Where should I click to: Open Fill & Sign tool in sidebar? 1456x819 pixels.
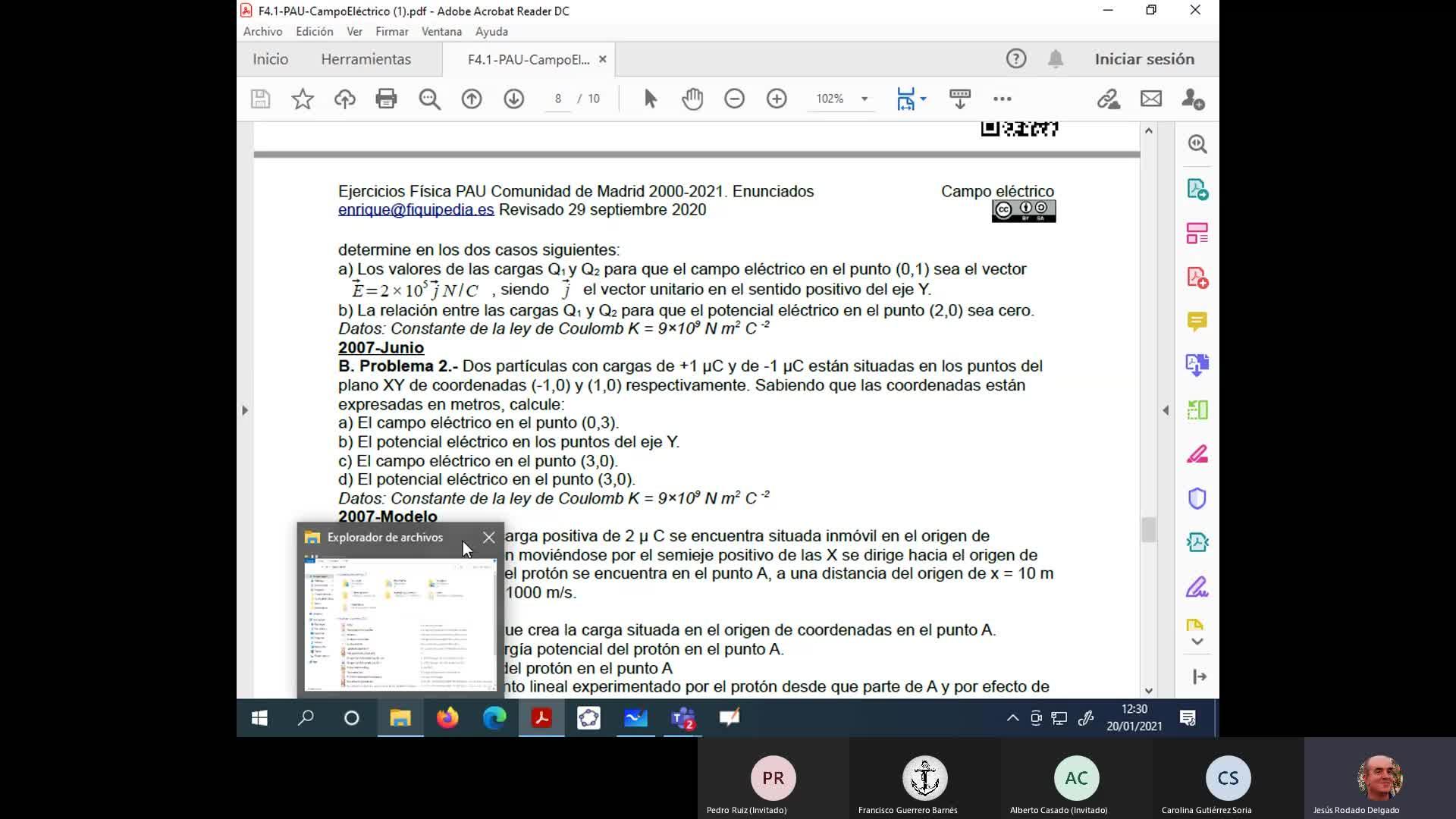pos(1197,587)
